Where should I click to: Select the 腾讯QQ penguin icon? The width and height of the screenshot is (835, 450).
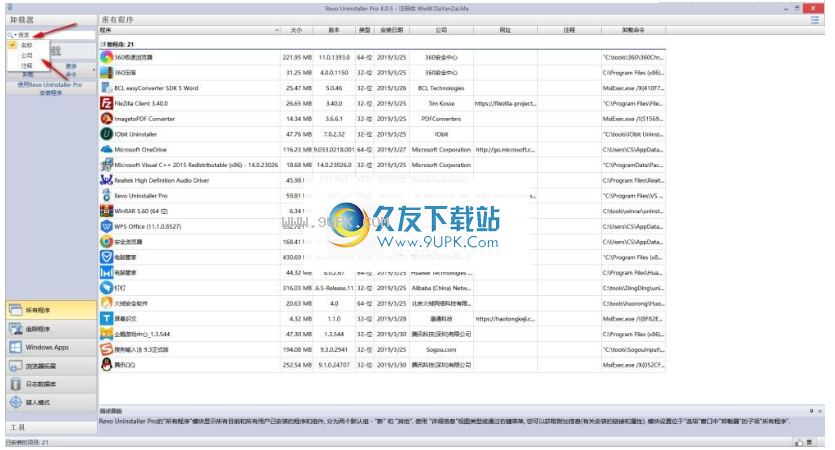[107, 365]
